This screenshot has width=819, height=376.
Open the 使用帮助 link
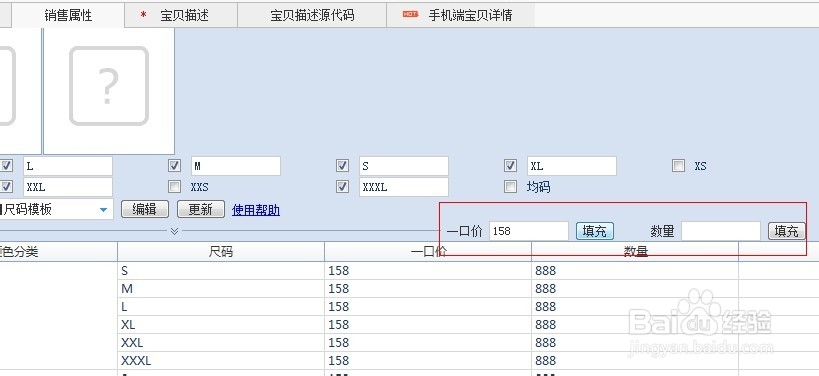(x=256, y=210)
